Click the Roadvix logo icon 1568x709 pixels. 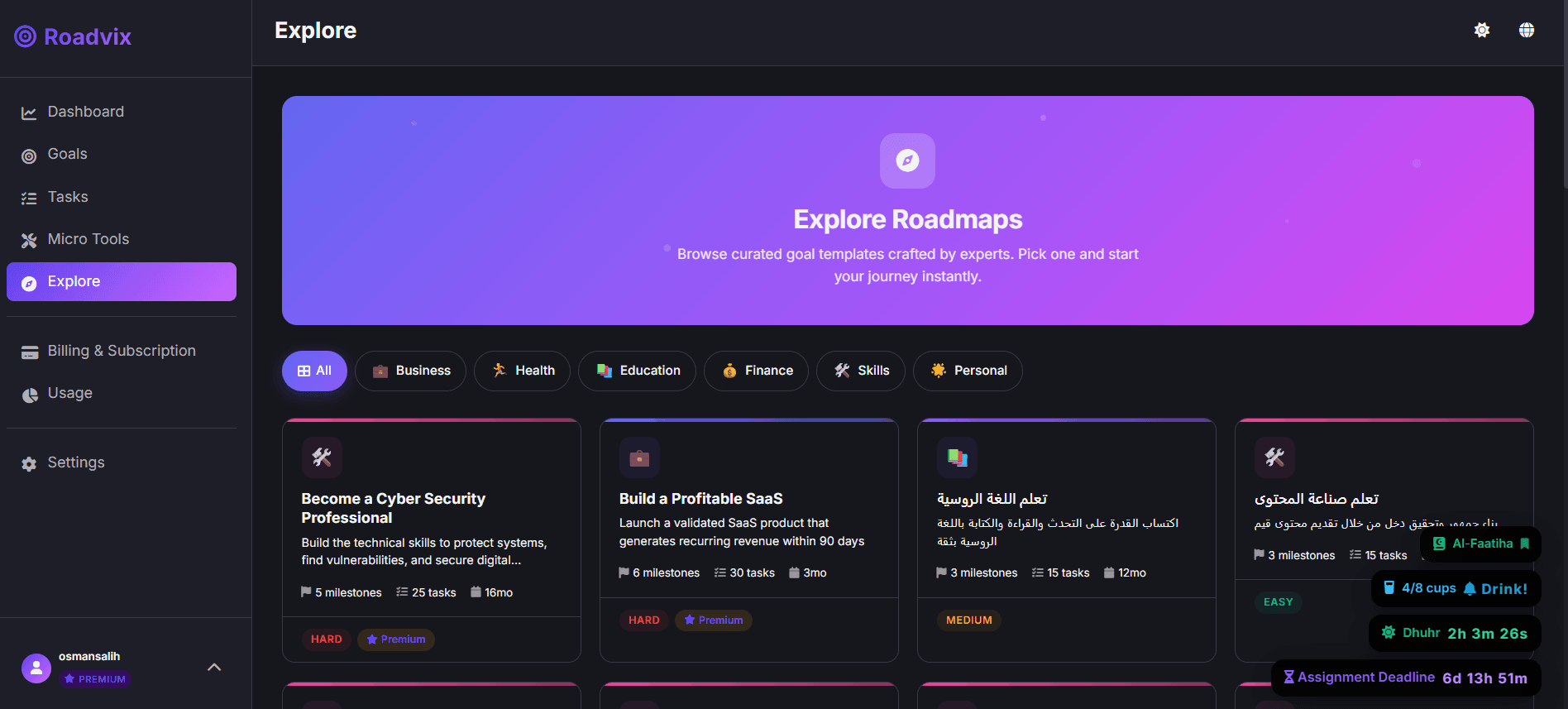[x=26, y=36]
